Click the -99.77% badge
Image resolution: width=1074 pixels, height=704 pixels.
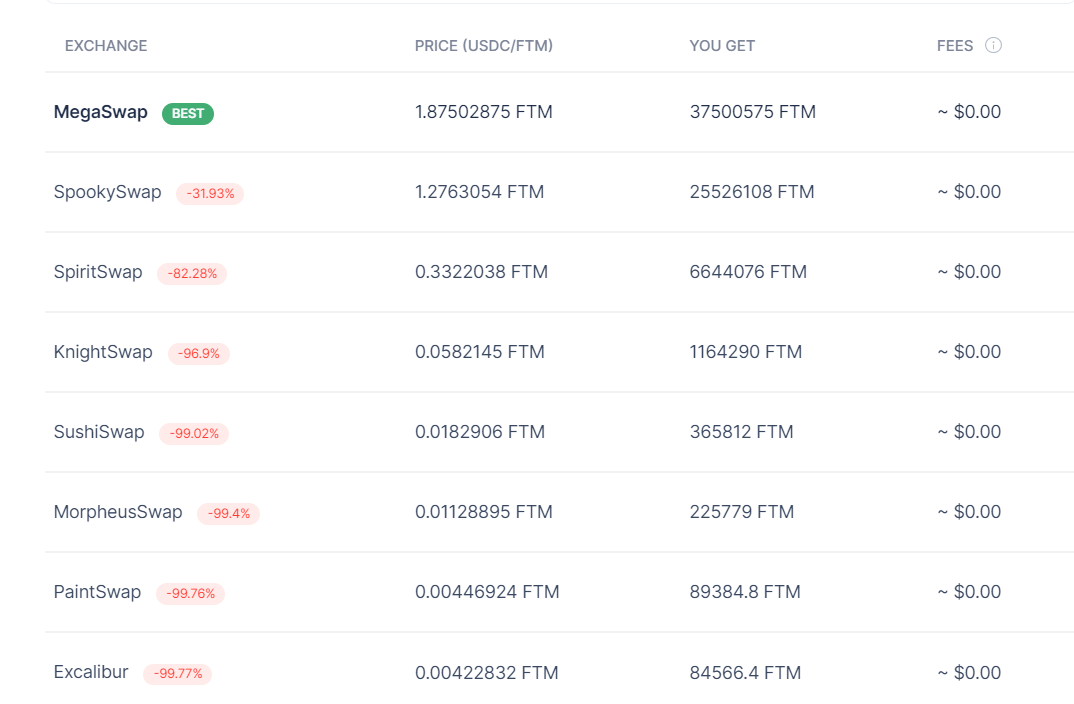(x=177, y=675)
